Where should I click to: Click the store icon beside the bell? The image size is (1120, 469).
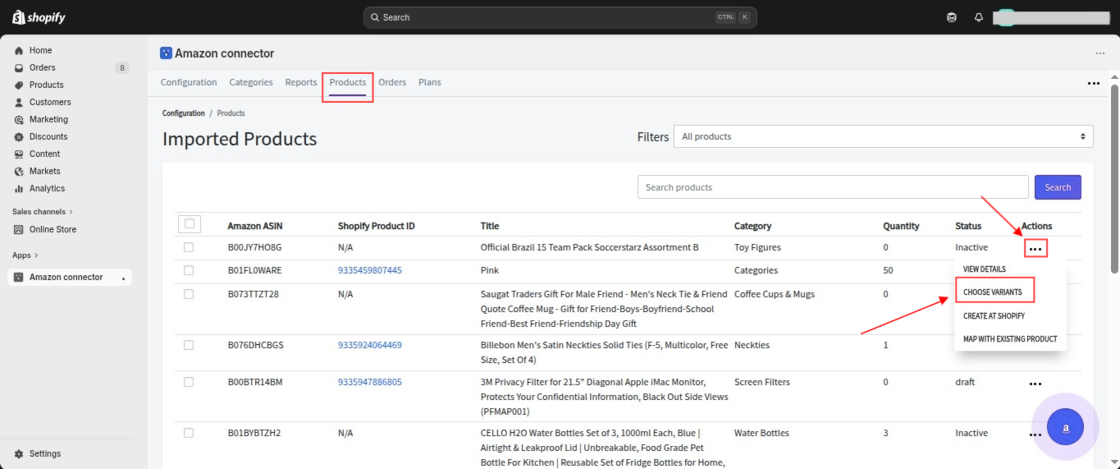[951, 17]
